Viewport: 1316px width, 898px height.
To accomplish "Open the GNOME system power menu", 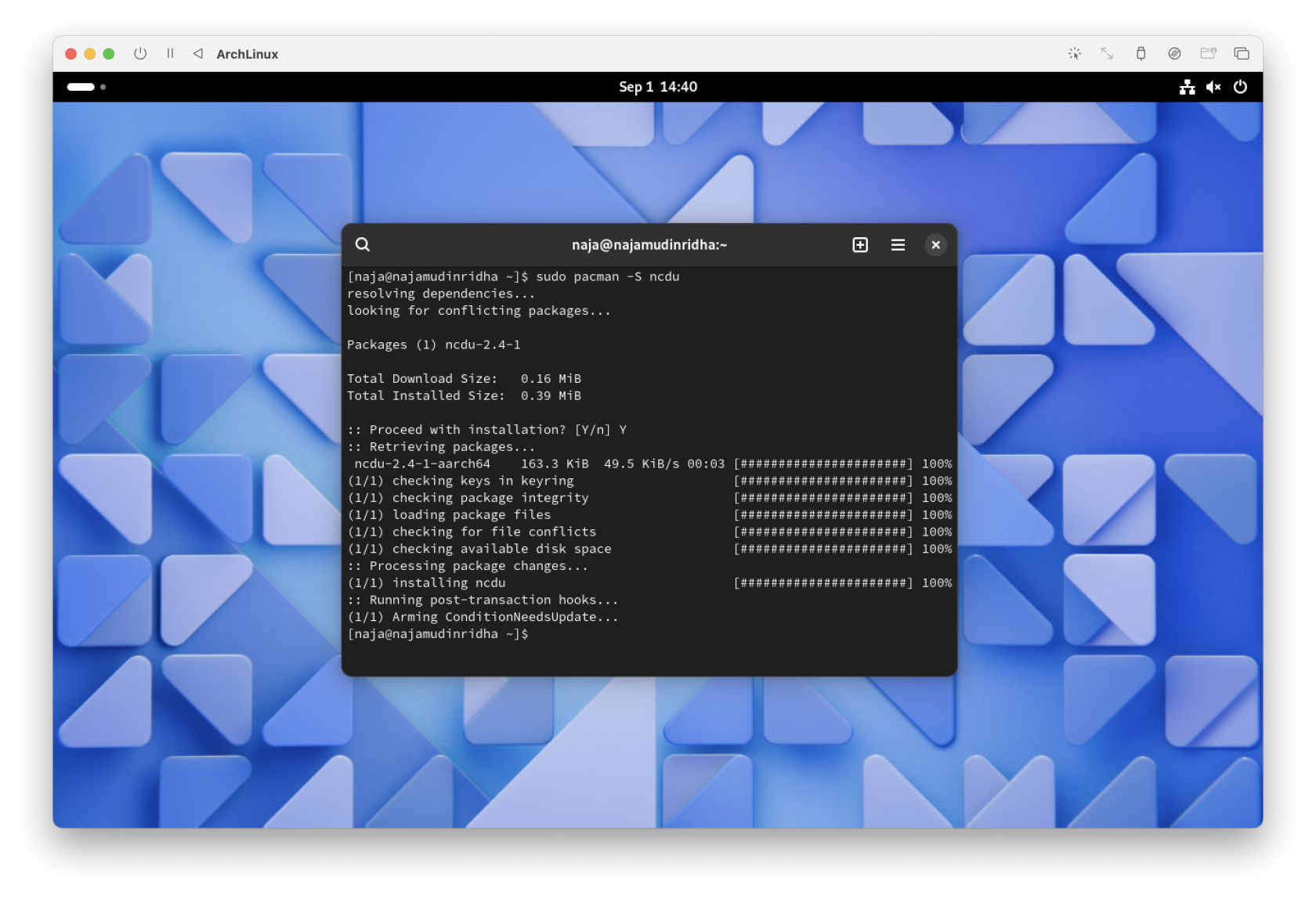I will (1240, 87).
